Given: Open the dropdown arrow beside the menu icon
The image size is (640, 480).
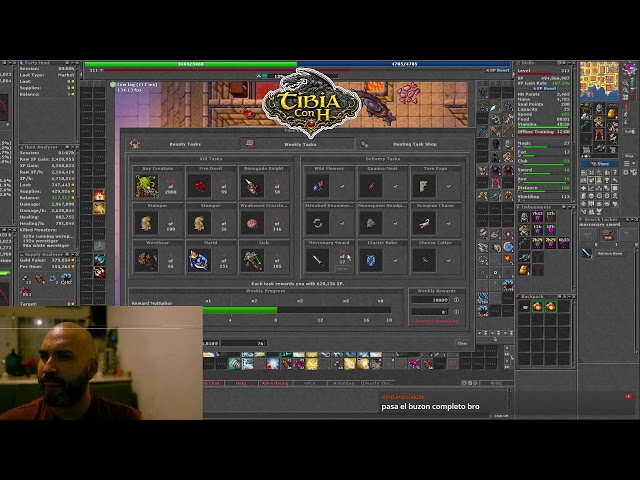Looking at the screenshot, I should coord(634,164).
